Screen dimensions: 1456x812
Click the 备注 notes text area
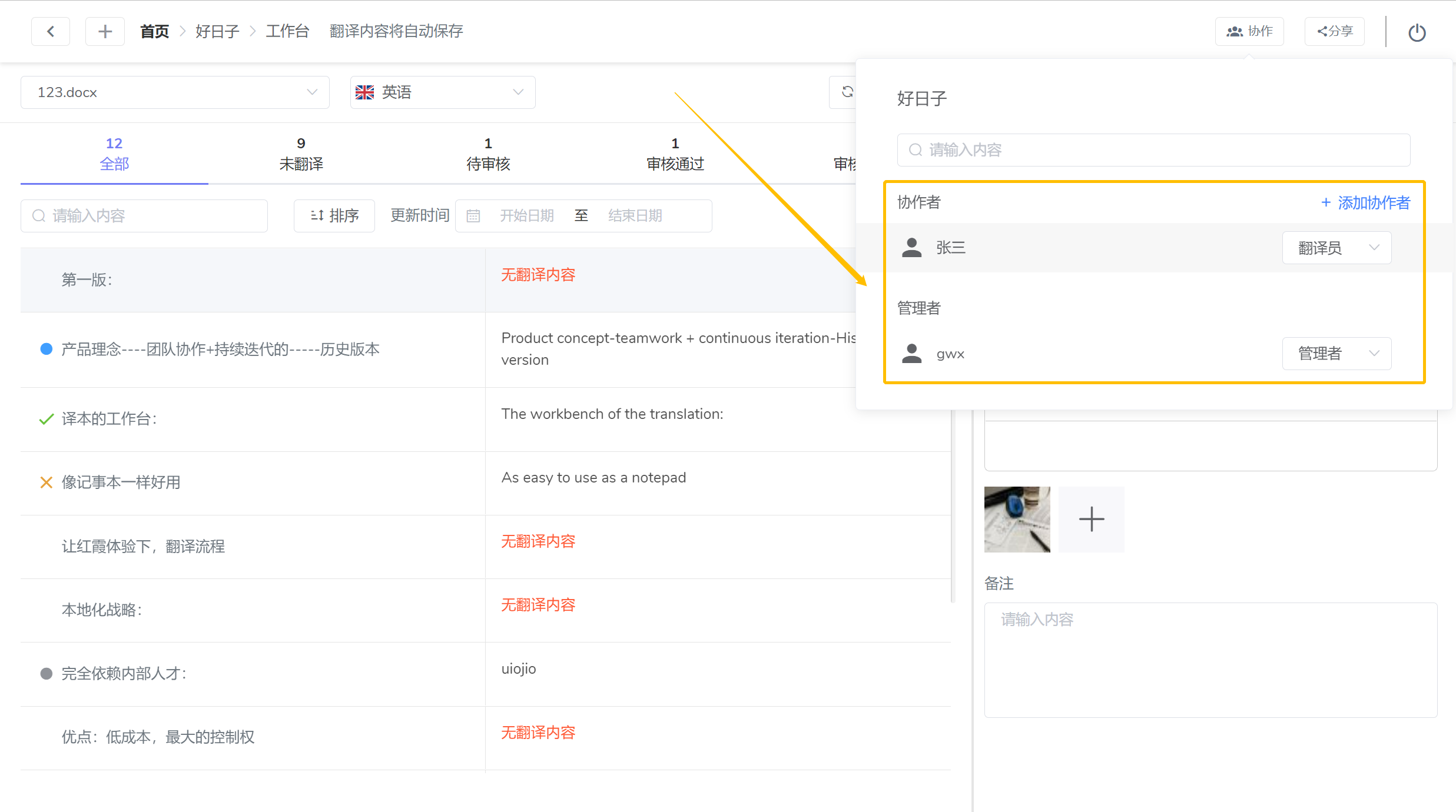click(x=1210, y=659)
